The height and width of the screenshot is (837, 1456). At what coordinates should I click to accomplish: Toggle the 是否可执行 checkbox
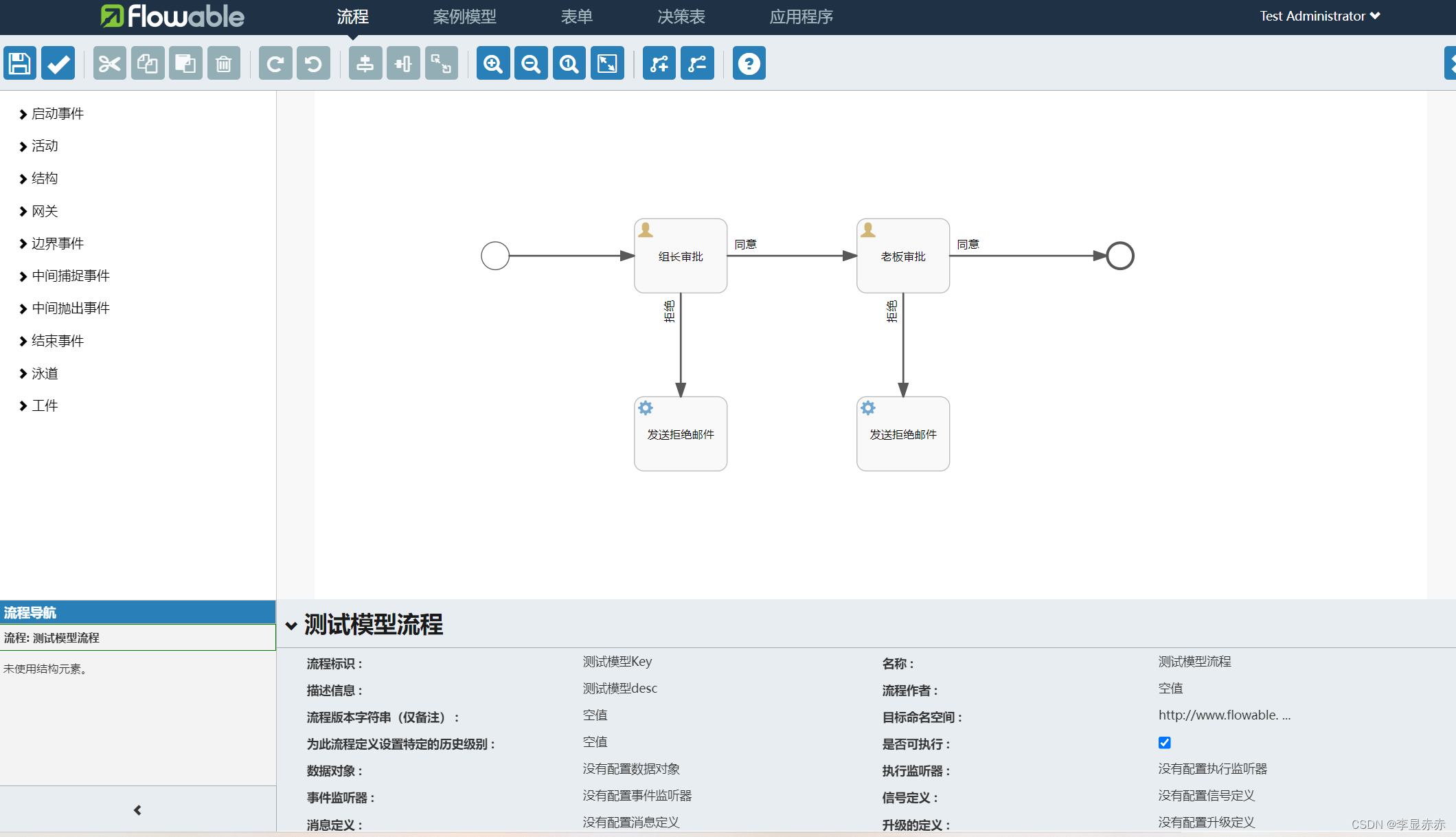click(1164, 742)
